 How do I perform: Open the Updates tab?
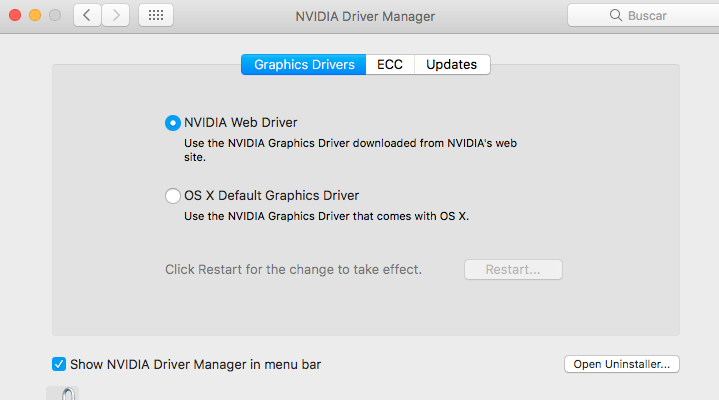click(x=452, y=65)
